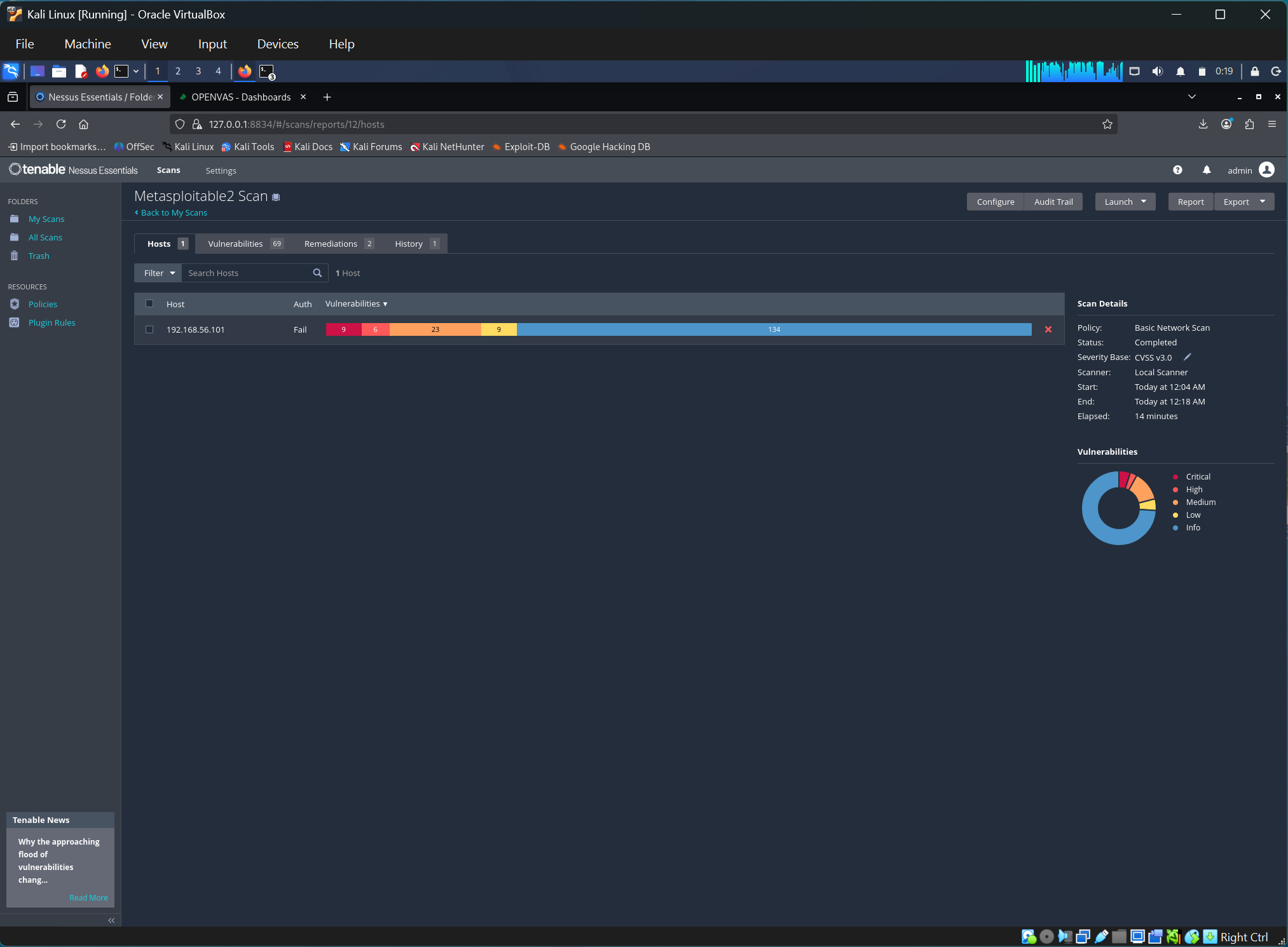
Task: Switch to the Vulnerabilities tab
Action: (245, 244)
